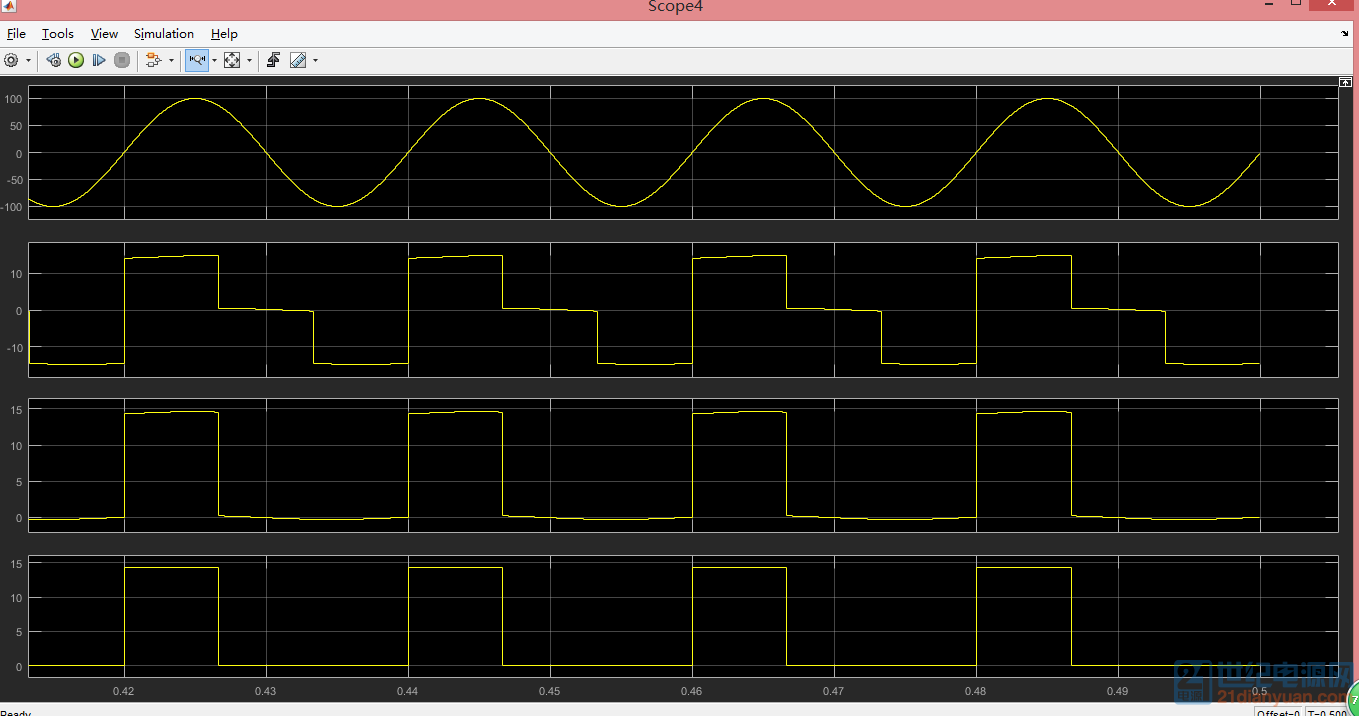Maximize axes using top-right plot icon
Viewport: 1359px width, 716px height.
(x=1345, y=81)
